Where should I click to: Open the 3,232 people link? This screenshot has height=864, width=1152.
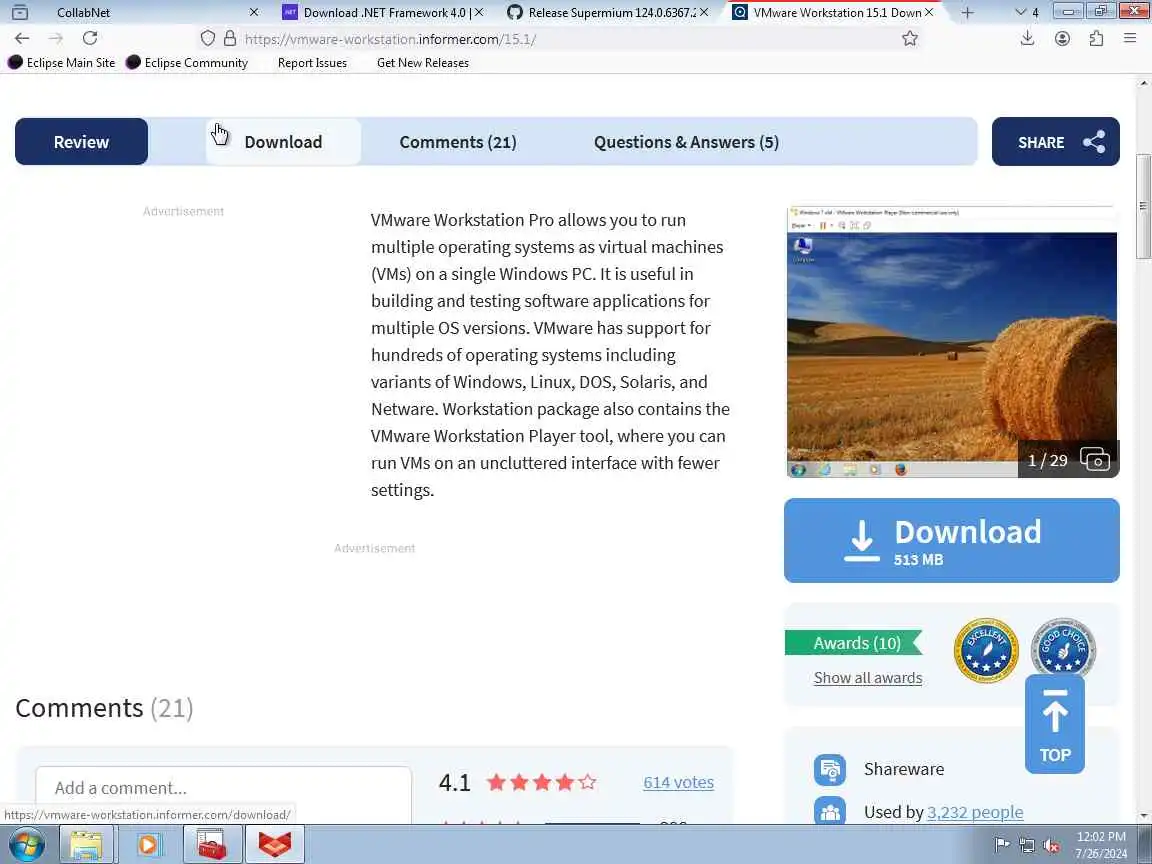[975, 812]
